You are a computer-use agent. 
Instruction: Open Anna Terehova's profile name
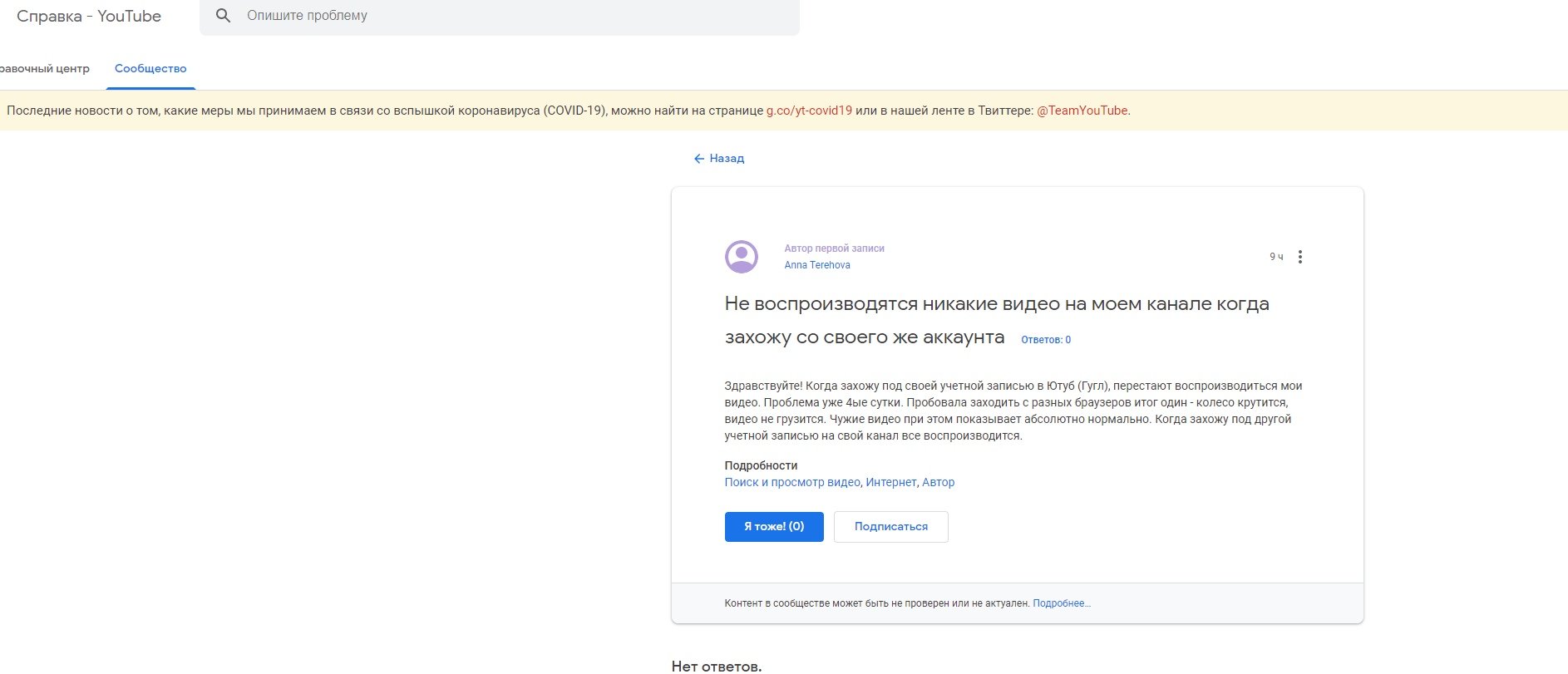coord(817,265)
